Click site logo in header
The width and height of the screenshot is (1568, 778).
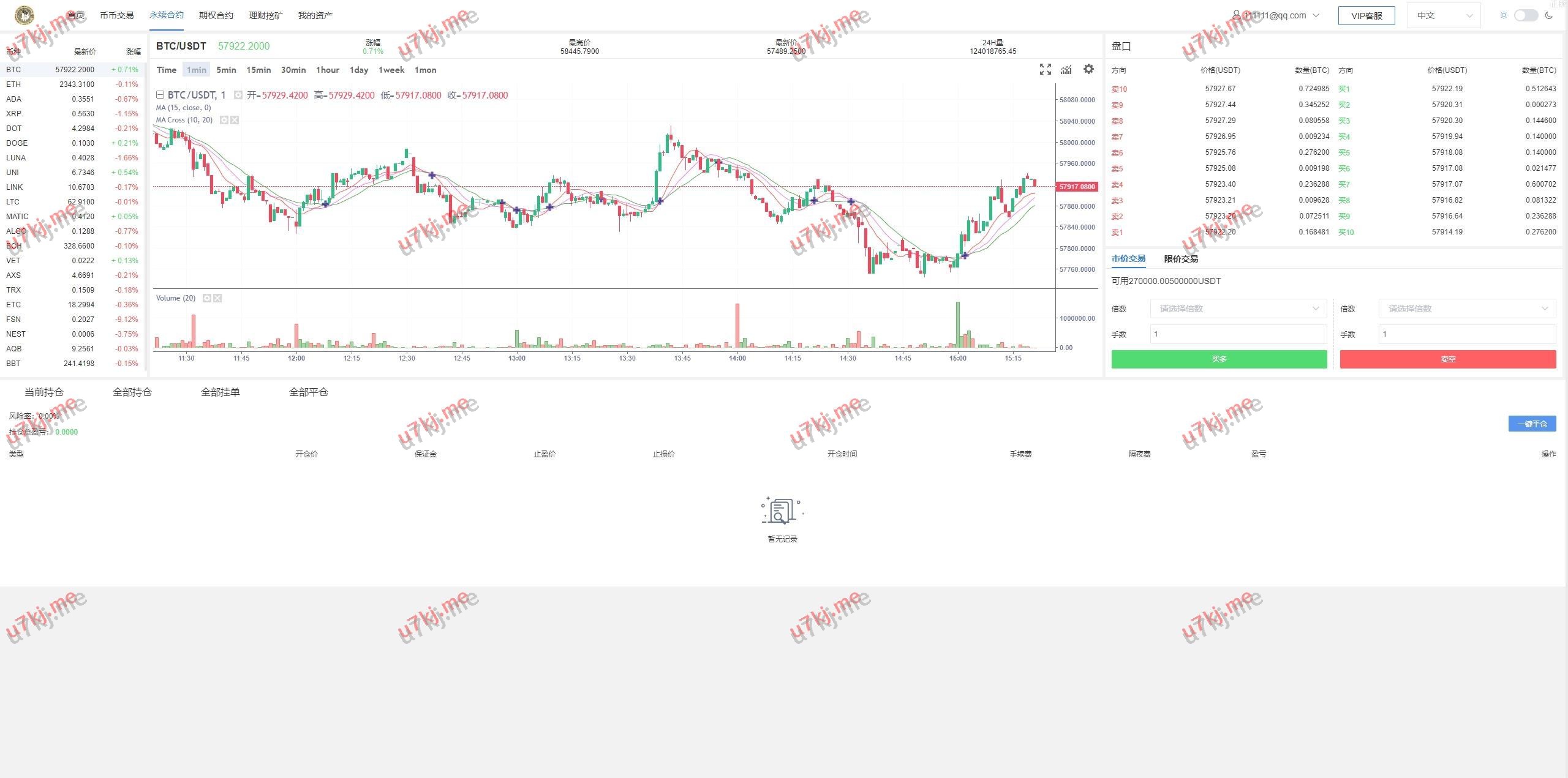[x=24, y=15]
